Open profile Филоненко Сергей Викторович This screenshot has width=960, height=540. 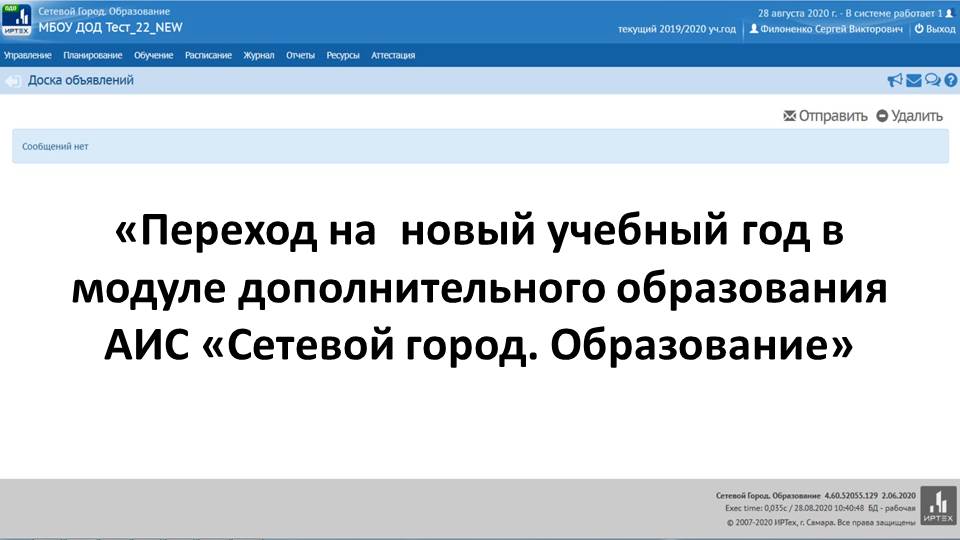point(826,29)
